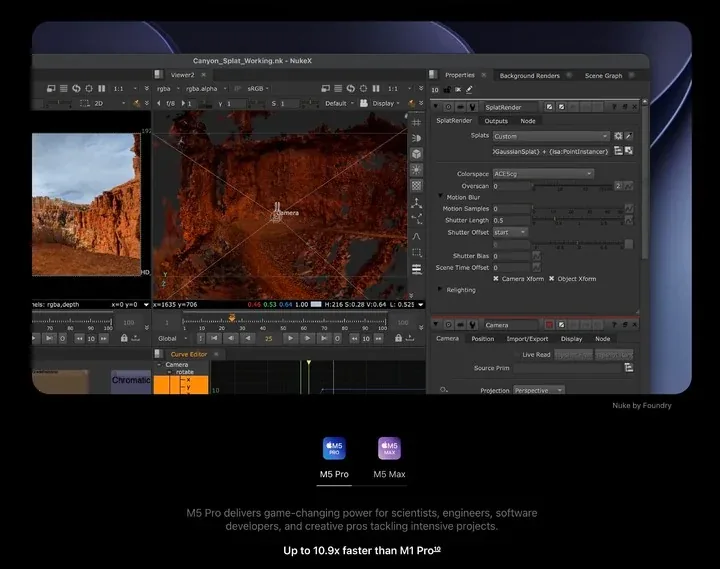Play backward in Viewer2 timeline
The image size is (720, 569).
(248, 338)
